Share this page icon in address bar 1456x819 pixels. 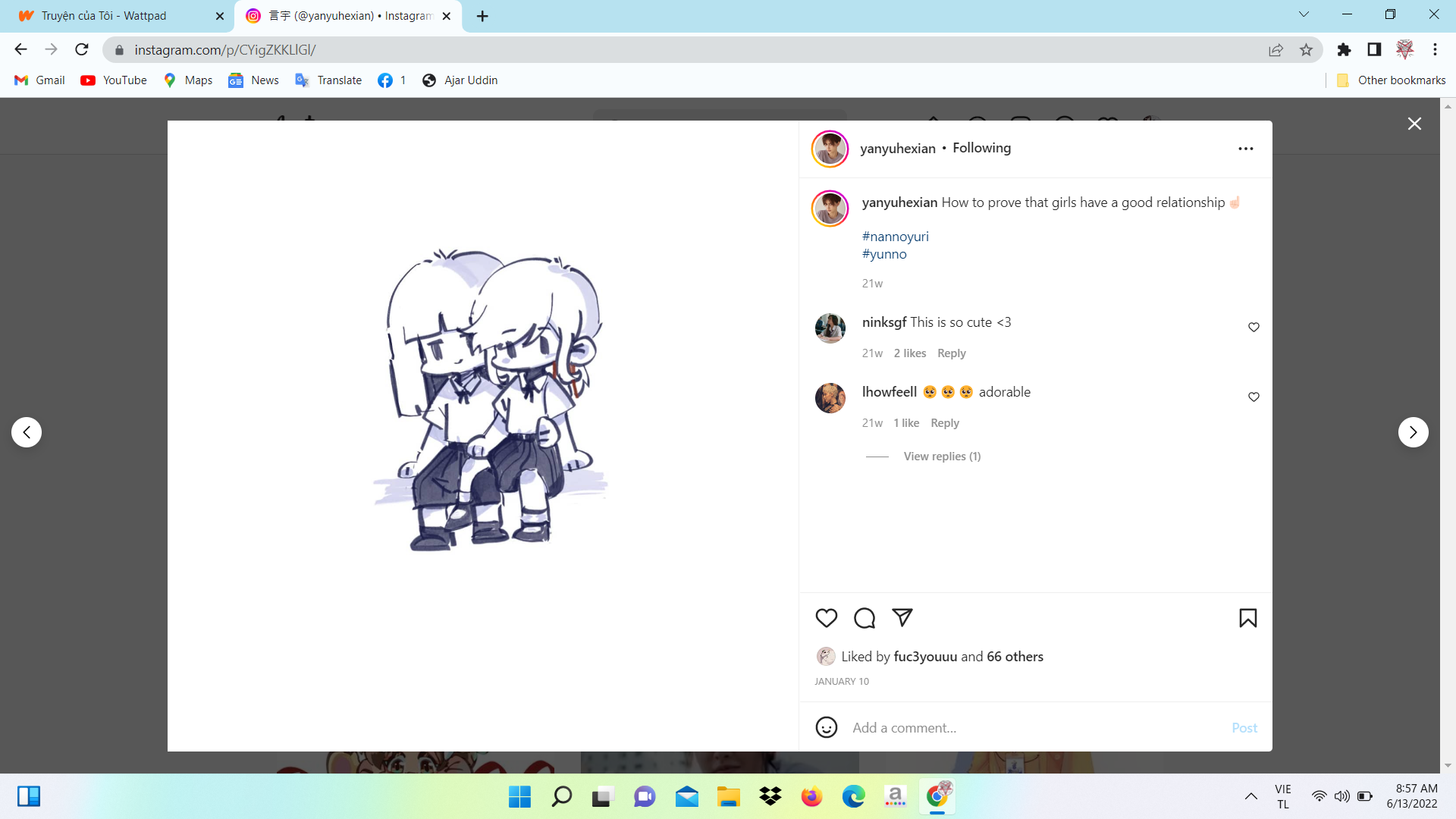click(x=1276, y=50)
